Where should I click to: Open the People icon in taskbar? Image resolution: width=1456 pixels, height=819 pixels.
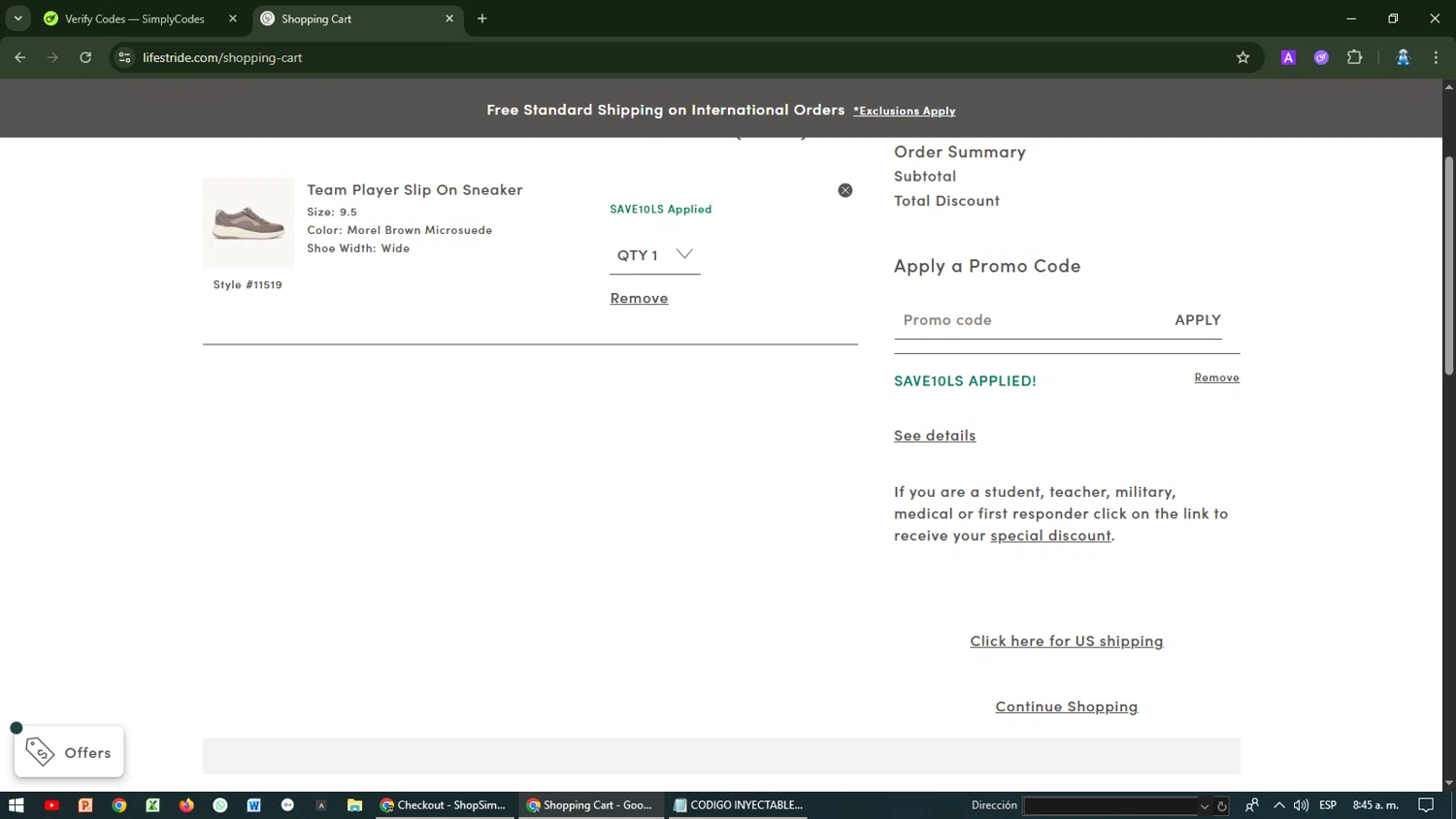(1252, 805)
